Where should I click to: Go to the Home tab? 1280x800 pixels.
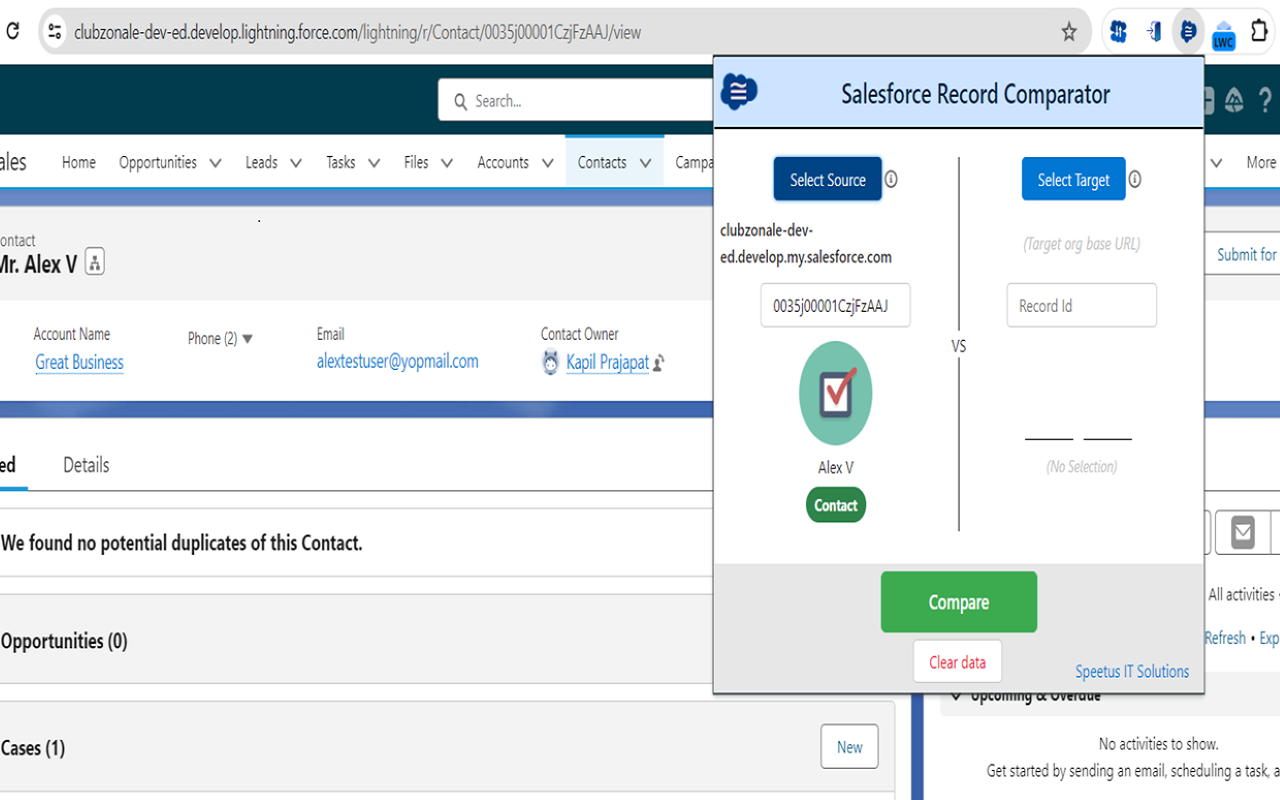click(79, 162)
